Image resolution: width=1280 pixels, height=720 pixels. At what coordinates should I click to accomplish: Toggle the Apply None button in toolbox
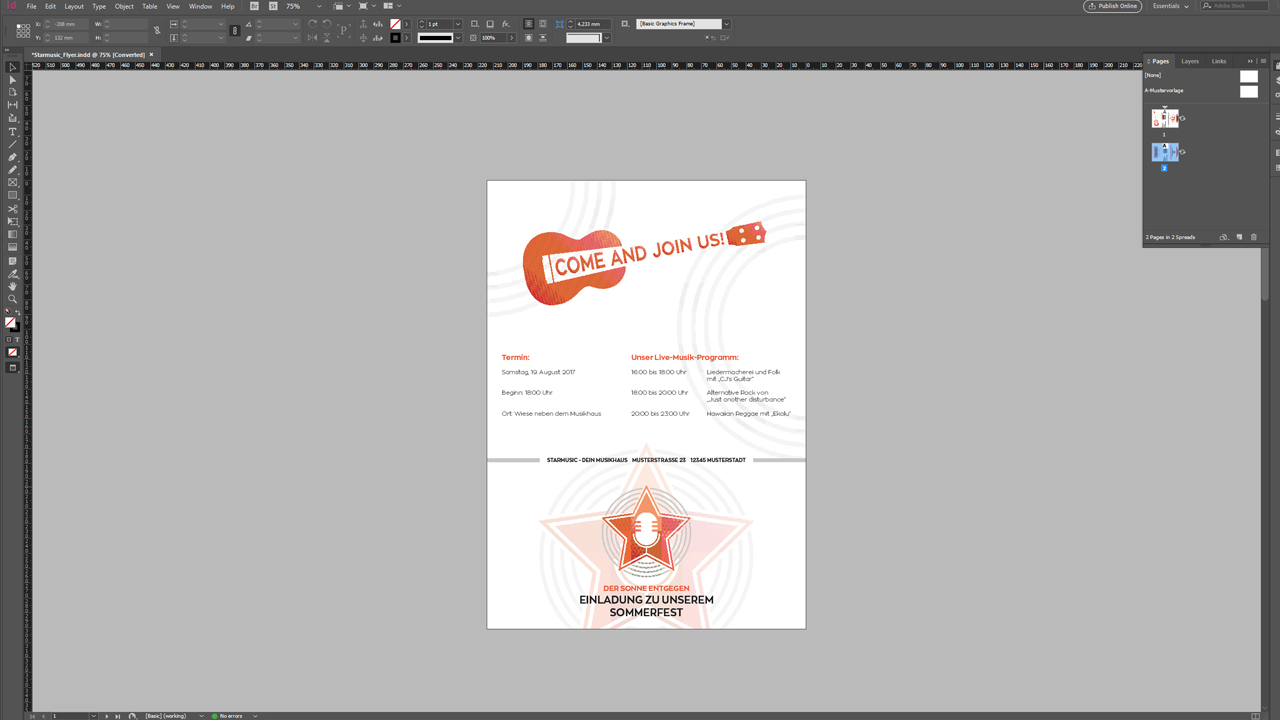coord(13,352)
